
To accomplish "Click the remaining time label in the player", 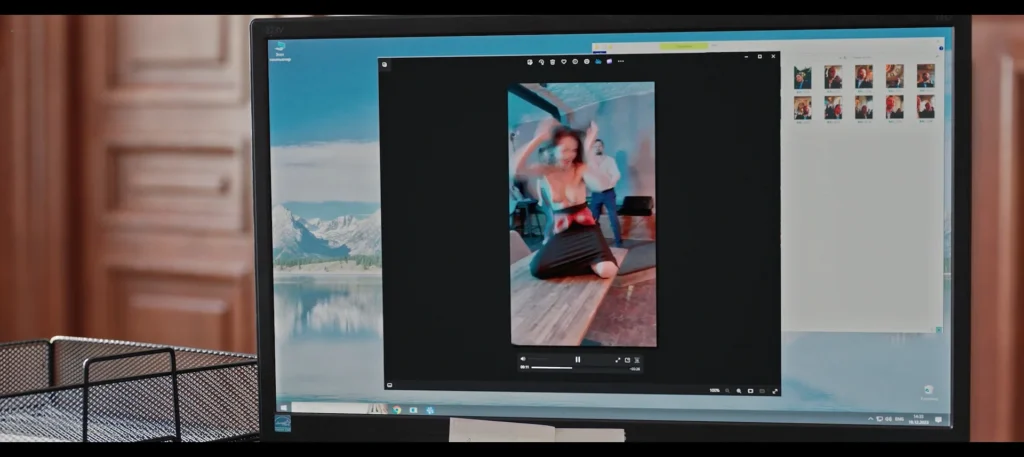I will (x=634, y=369).
